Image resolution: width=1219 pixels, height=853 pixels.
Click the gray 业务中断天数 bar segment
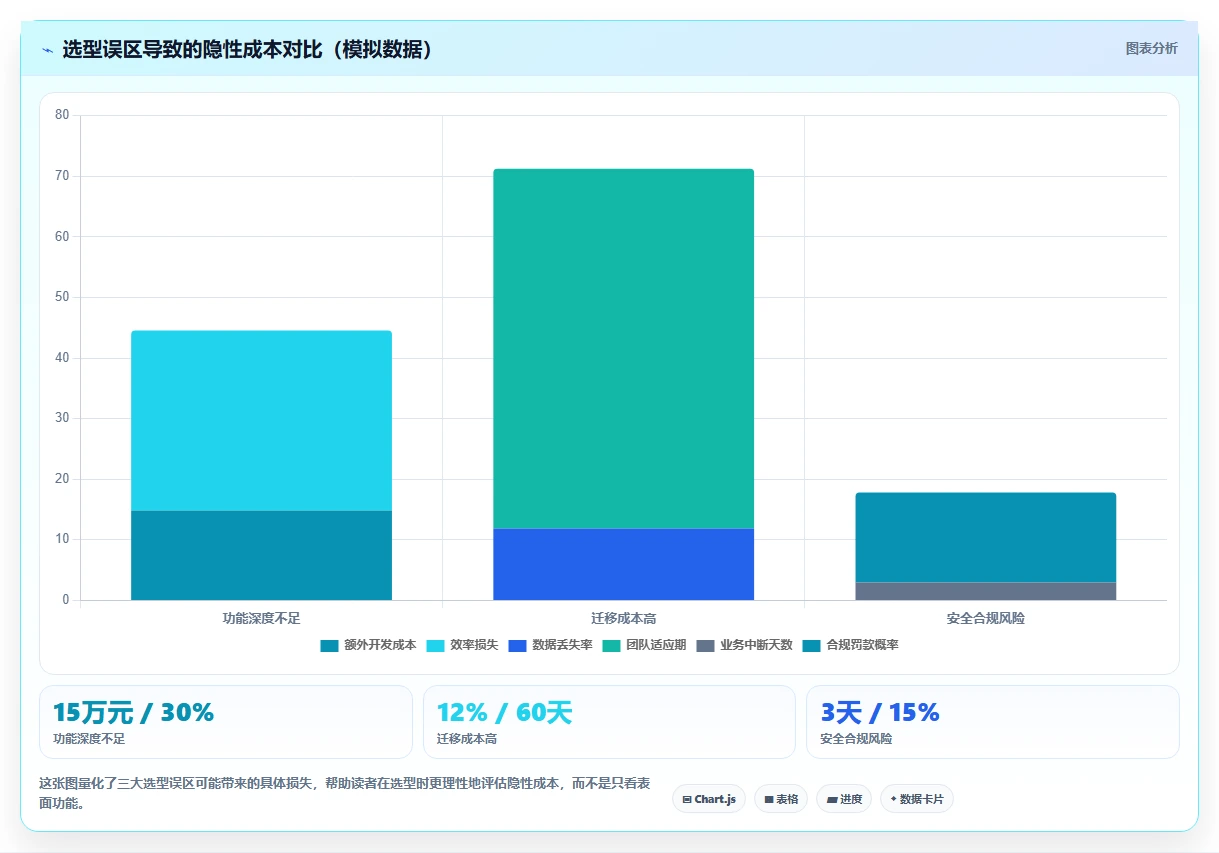(x=985, y=591)
